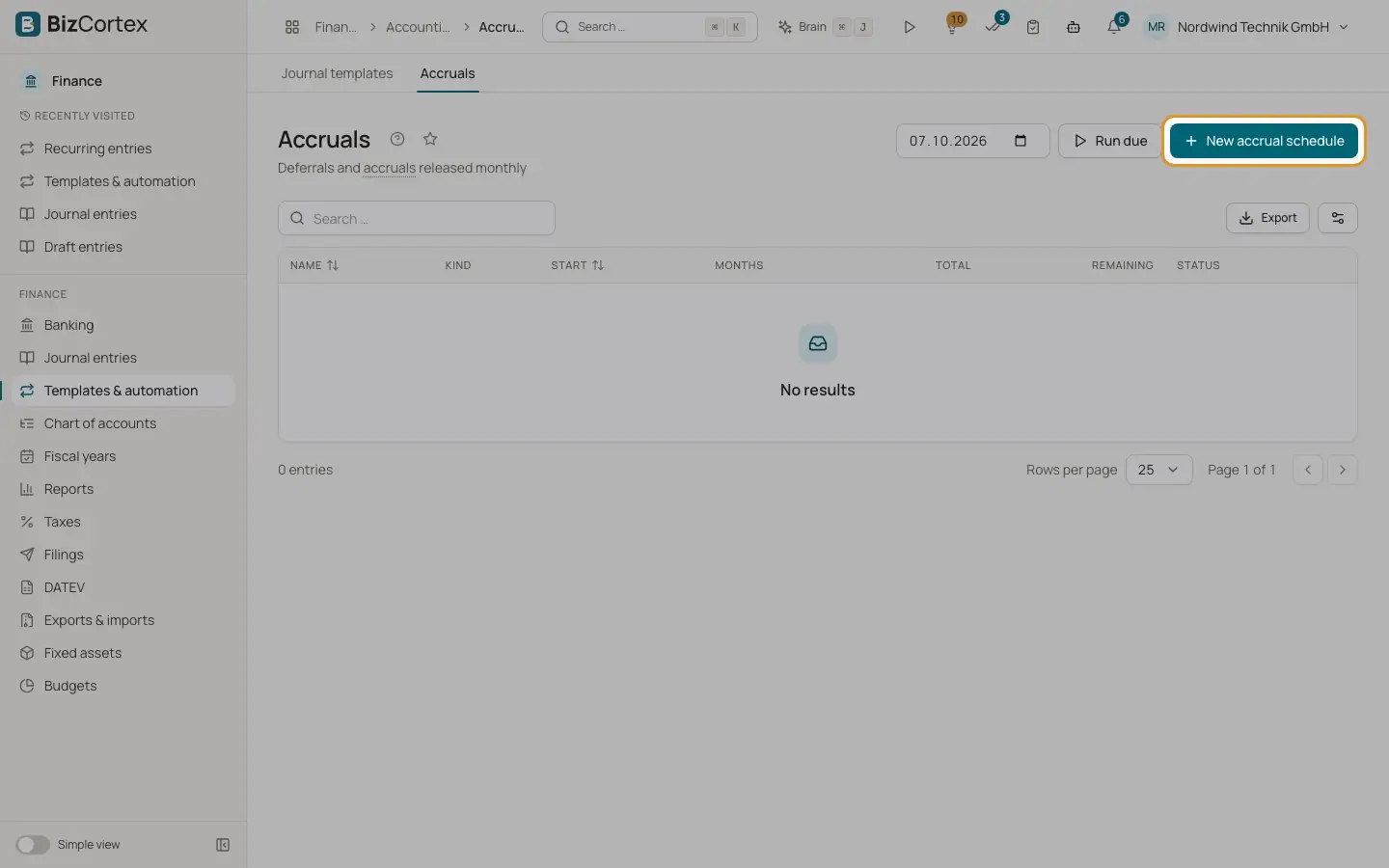Focus the global Search box in top bar
This screenshot has height=868, width=1389.
tap(650, 27)
